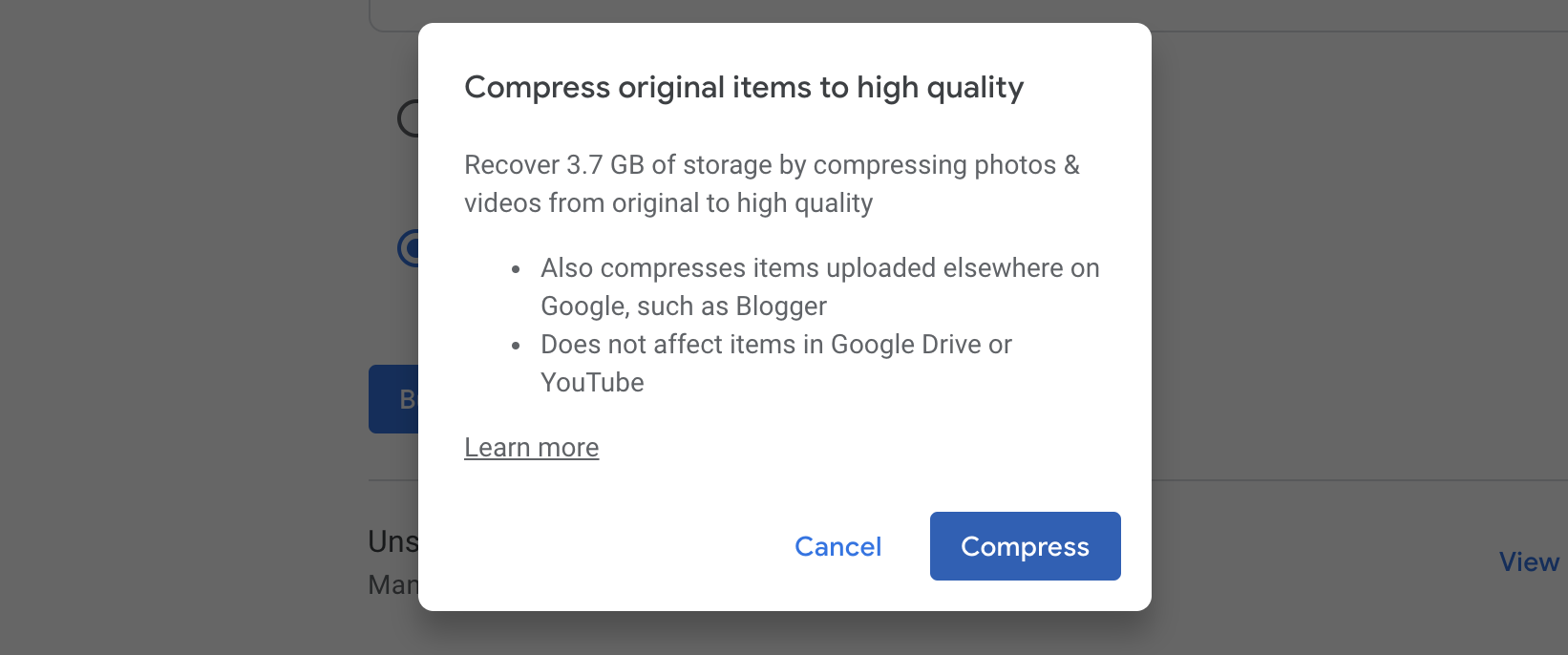Click the second bullet point dot

(516, 346)
